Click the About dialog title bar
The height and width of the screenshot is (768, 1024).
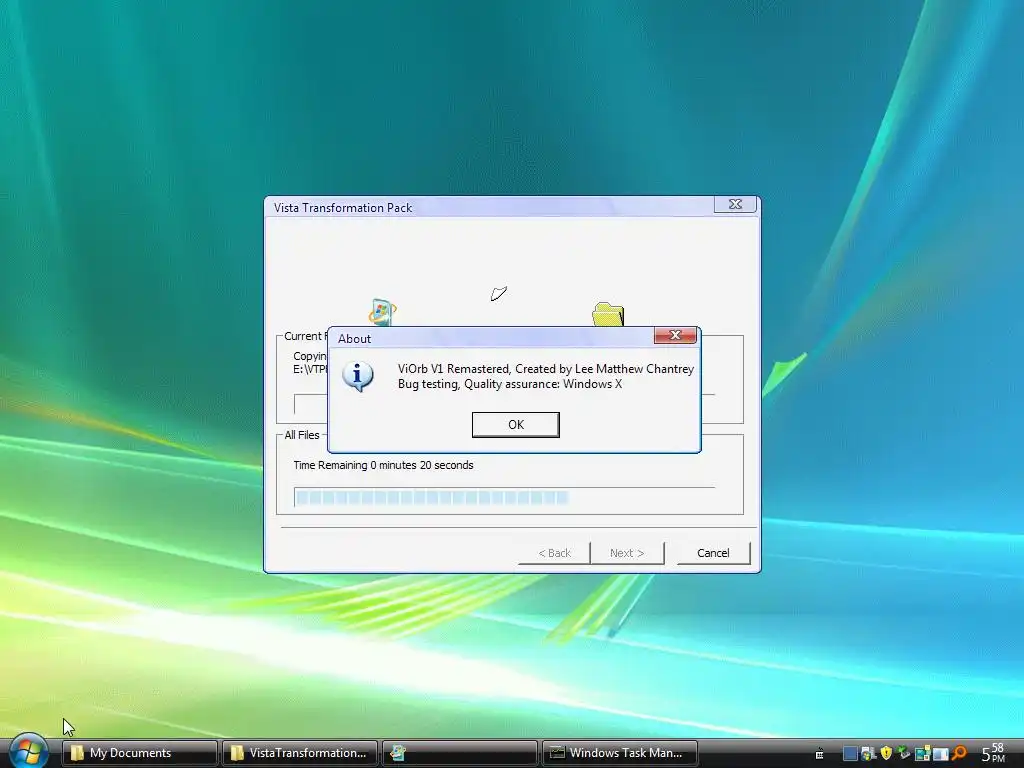click(x=491, y=338)
